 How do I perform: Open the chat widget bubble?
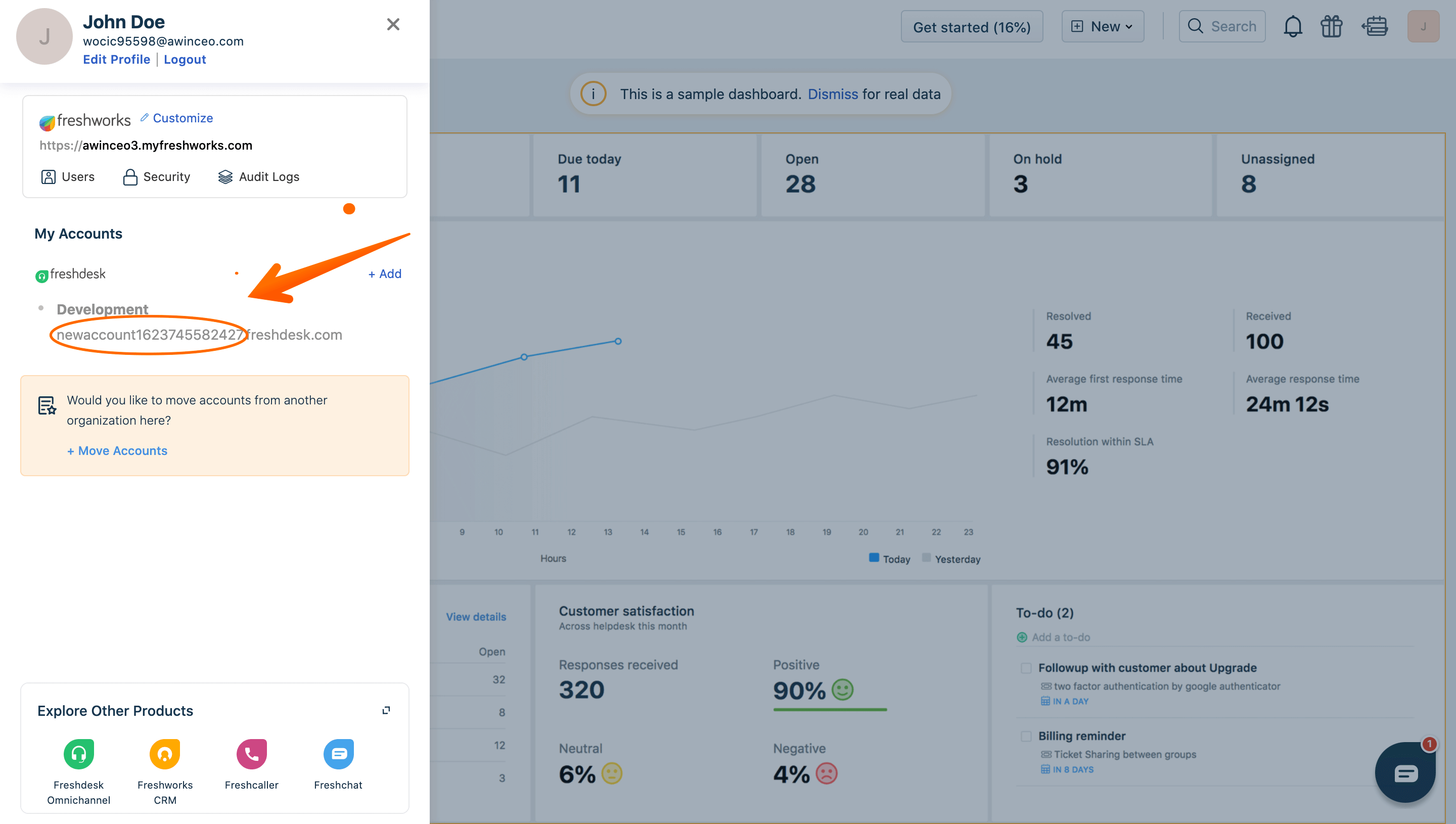coord(1405,772)
